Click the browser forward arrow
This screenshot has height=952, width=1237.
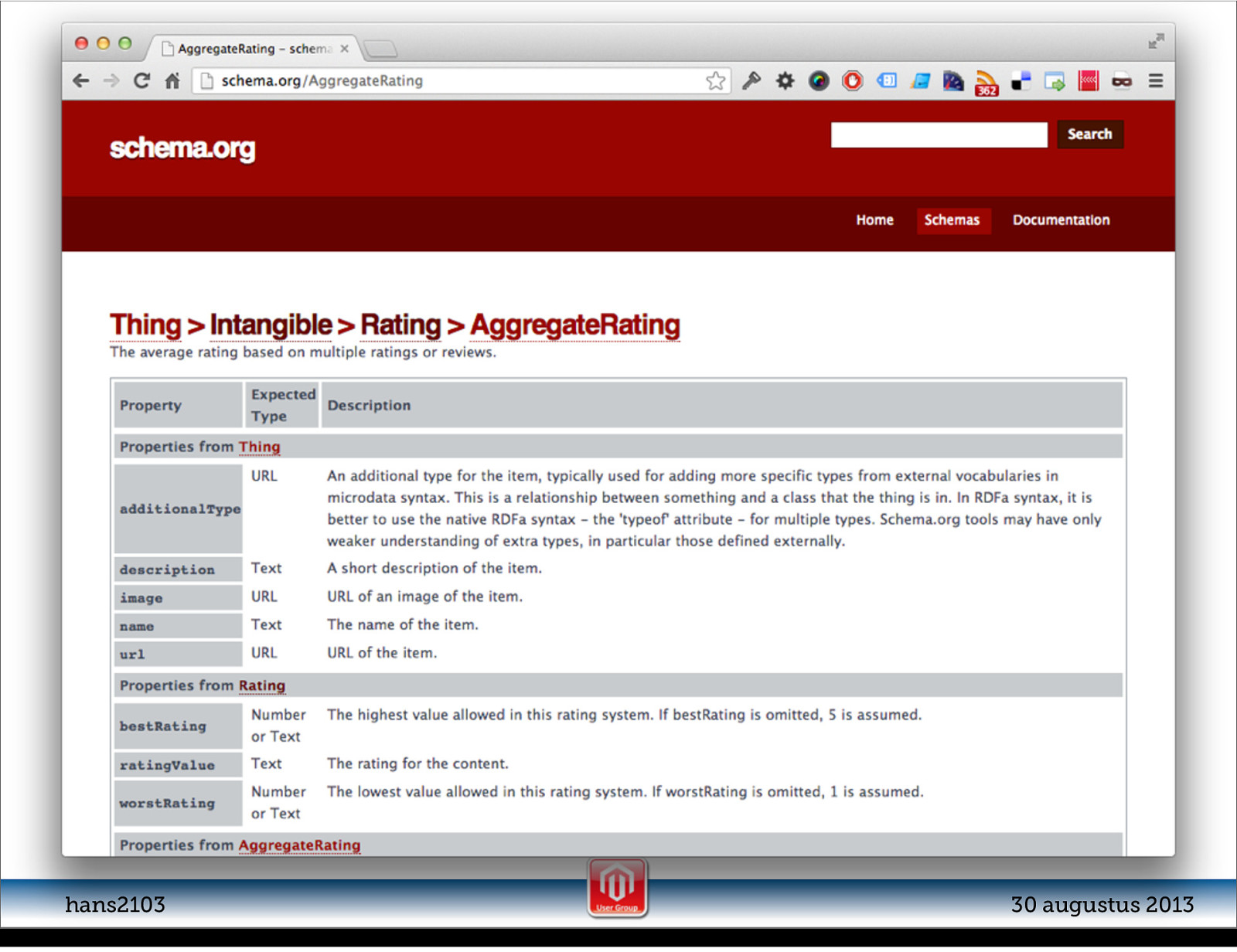click(x=111, y=80)
